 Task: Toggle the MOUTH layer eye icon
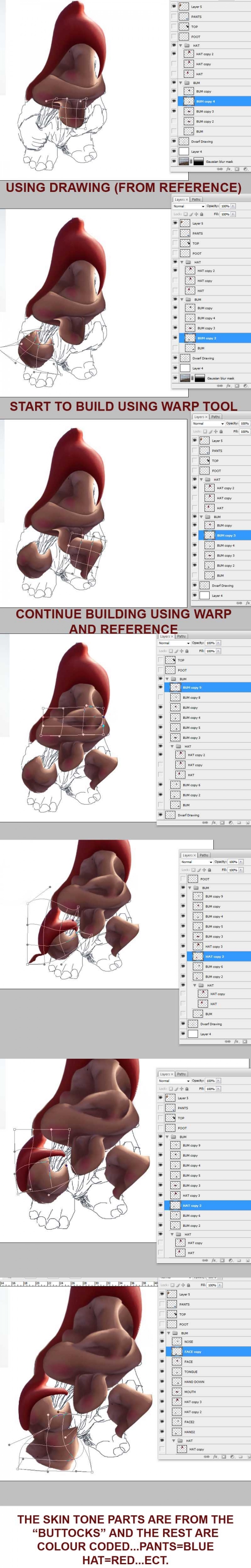(162, 1392)
